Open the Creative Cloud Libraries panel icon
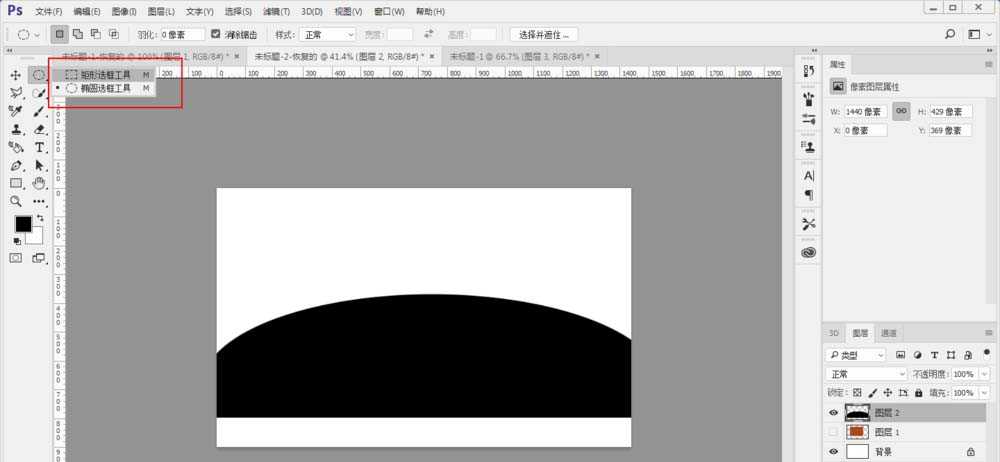 coord(809,253)
